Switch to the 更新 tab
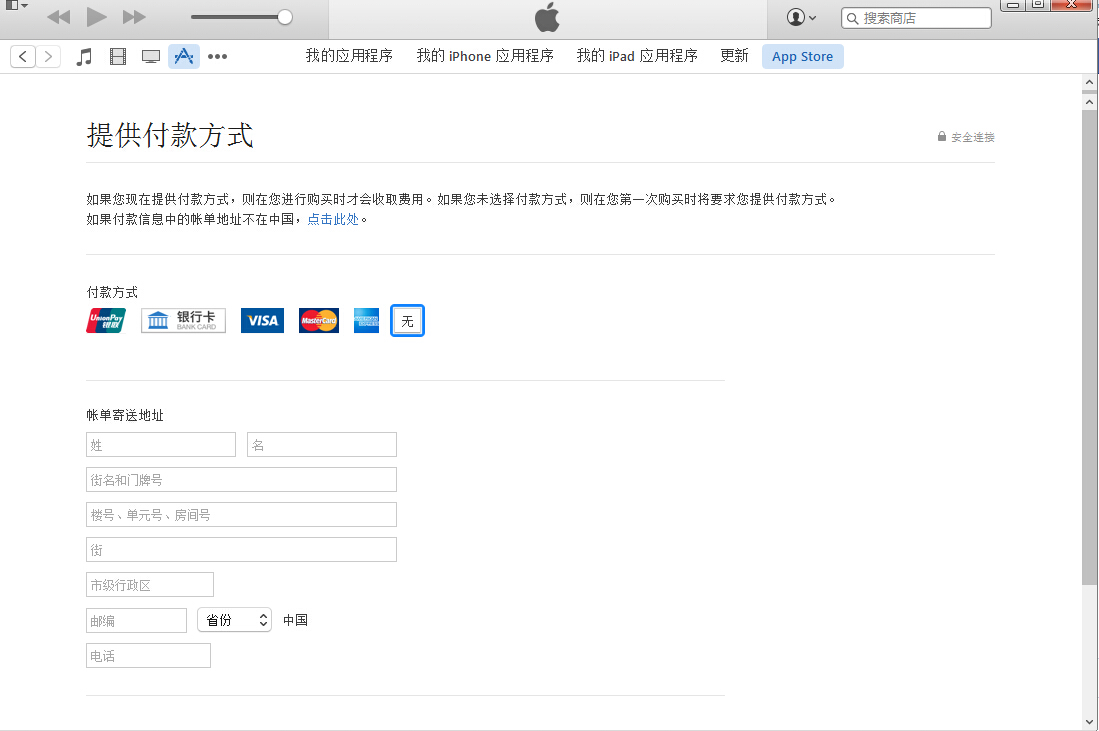The image size is (1099, 731). [734, 56]
